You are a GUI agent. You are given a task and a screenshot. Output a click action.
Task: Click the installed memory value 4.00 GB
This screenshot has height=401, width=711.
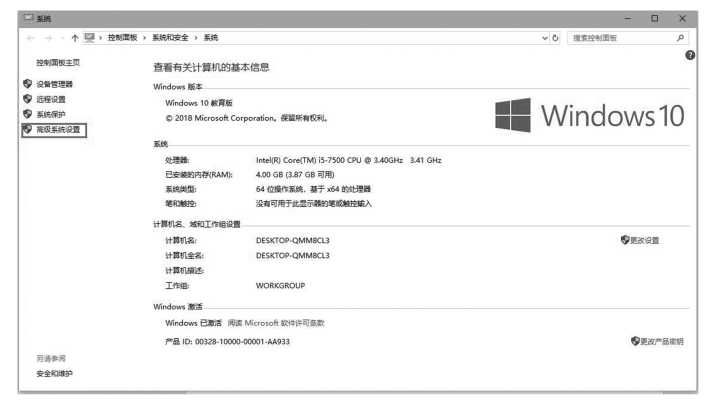click(295, 175)
